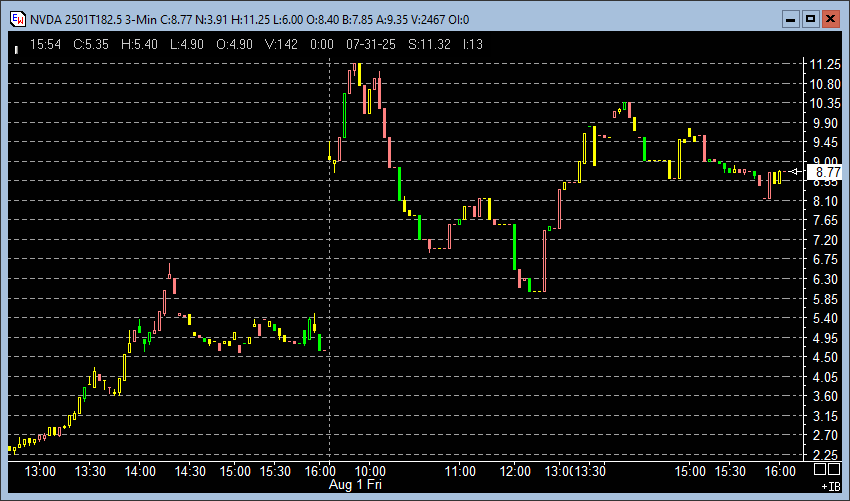This screenshot has height=501, width=850.
Task: Click the 6.75 price axis label
Action: [x=825, y=259]
